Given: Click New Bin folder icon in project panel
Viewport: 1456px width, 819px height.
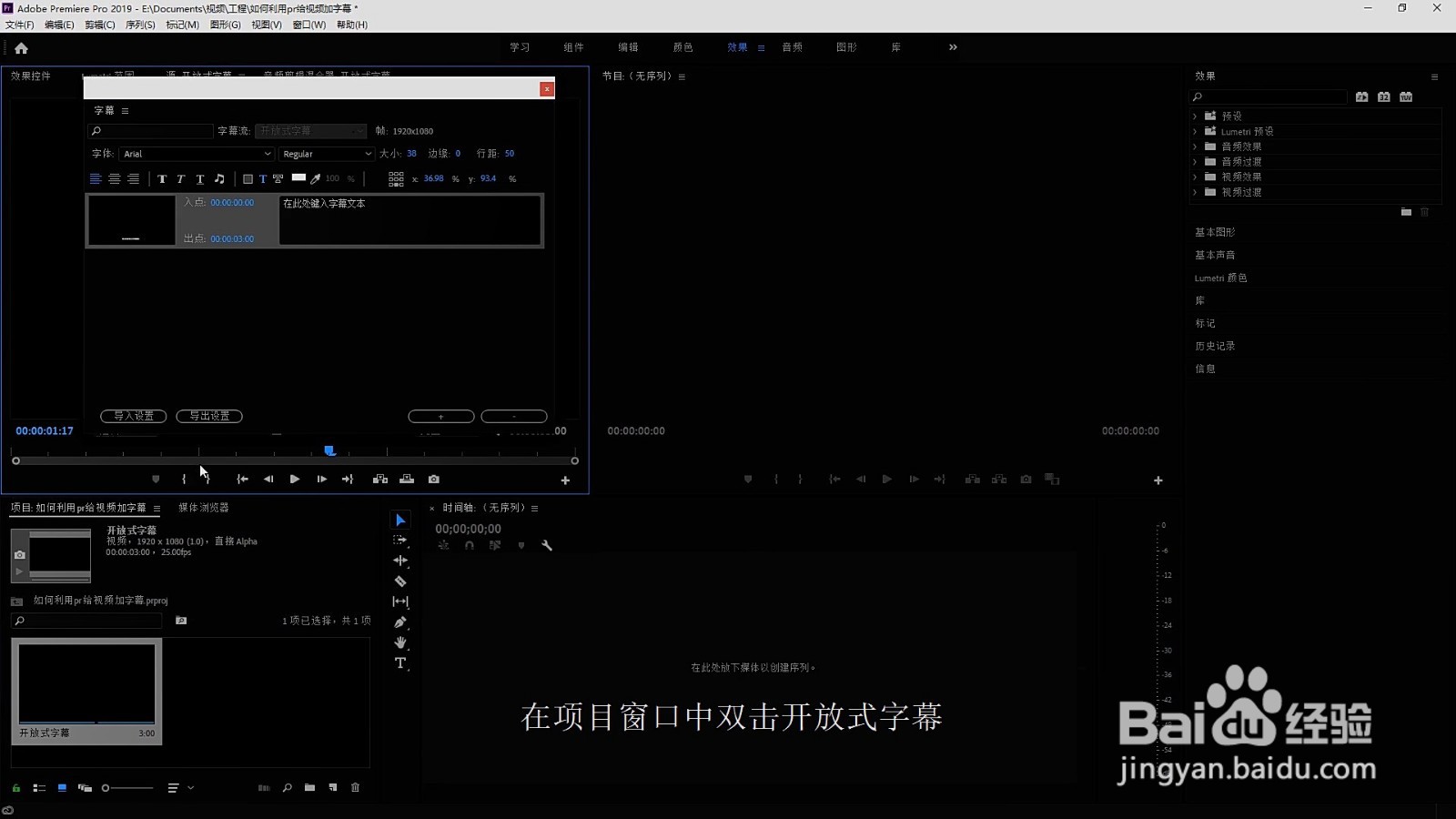Looking at the screenshot, I should point(310,788).
